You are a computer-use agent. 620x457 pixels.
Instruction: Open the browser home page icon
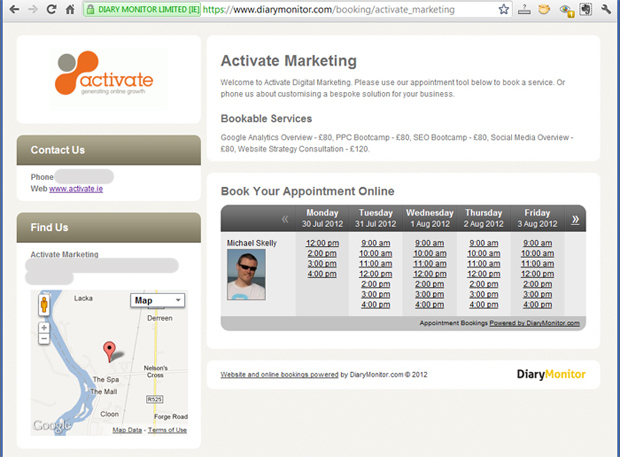[x=70, y=9]
